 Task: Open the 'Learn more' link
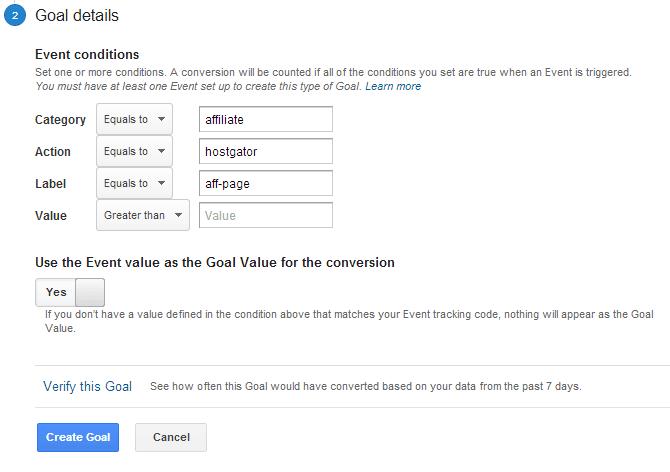(393, 86)
